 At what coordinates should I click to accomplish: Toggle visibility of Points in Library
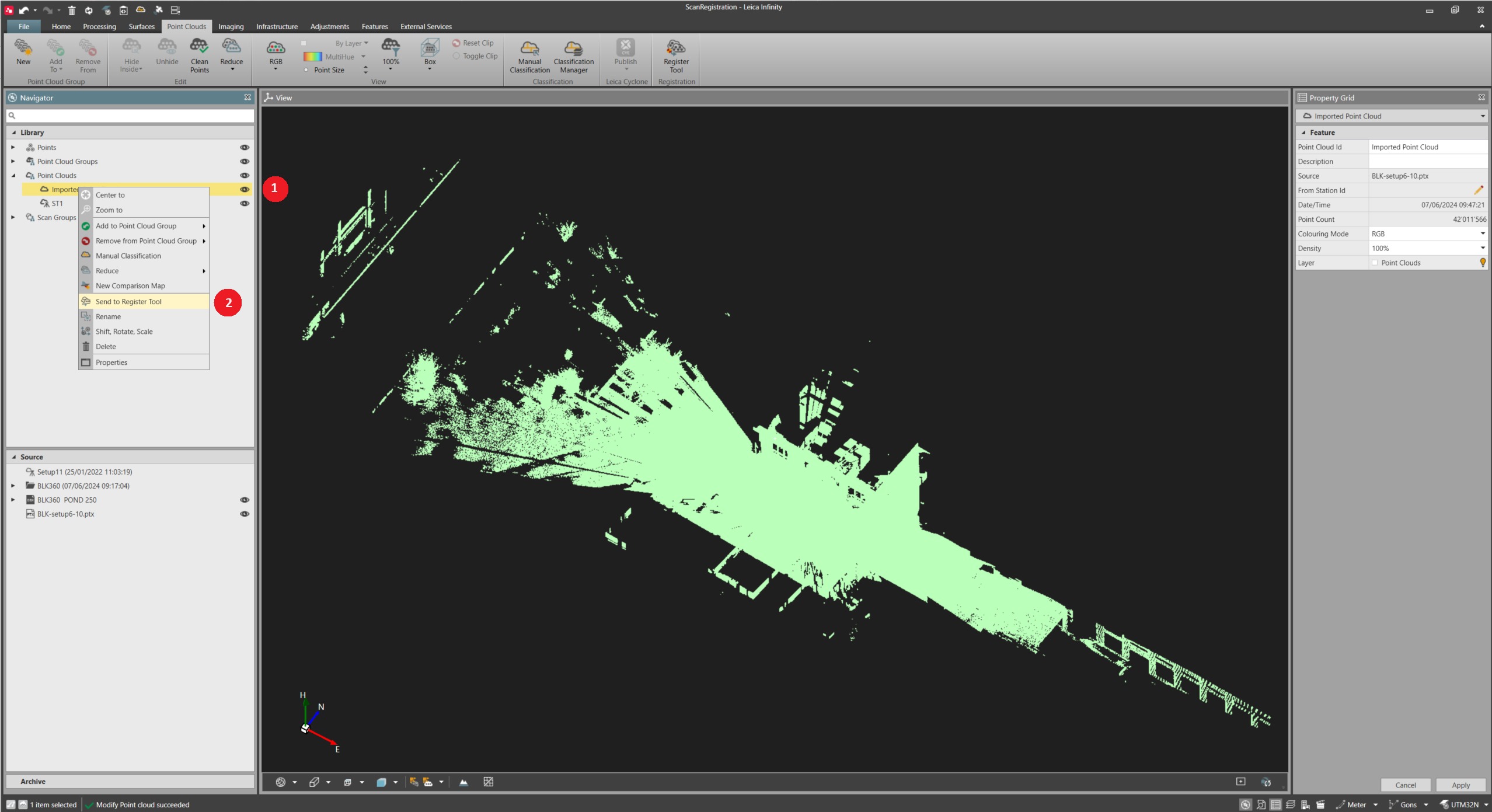245,148
